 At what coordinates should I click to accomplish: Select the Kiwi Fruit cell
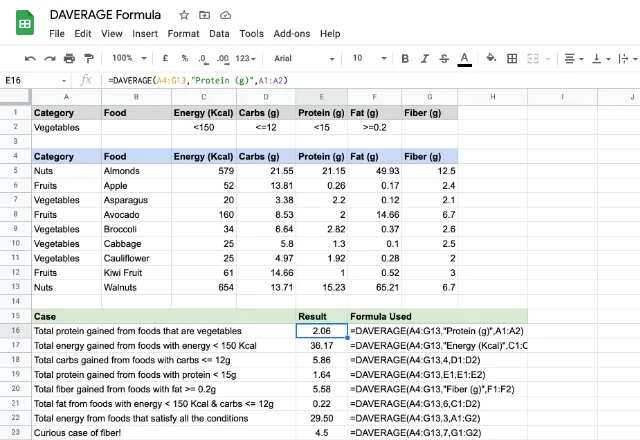click(x=136, y=273)
